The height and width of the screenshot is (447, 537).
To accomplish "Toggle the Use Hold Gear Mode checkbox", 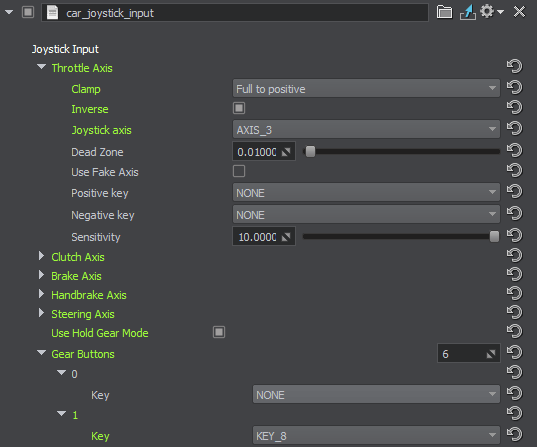I will coord(219,332).
